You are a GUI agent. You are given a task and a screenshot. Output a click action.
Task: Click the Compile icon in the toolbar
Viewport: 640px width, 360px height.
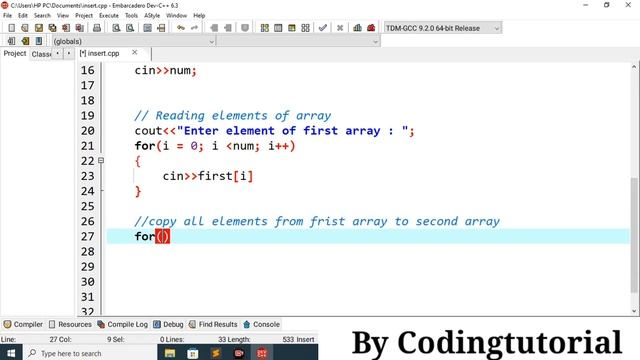pos(264,28)
